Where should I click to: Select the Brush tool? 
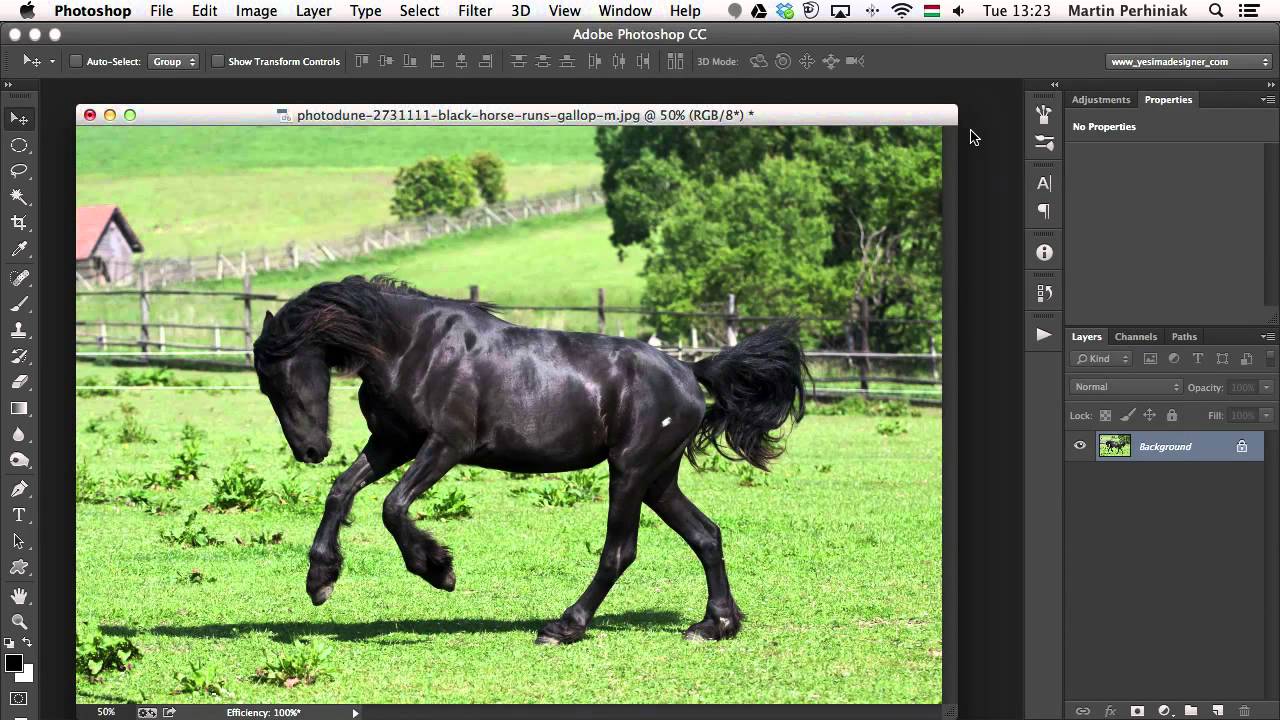coord(19,303)
